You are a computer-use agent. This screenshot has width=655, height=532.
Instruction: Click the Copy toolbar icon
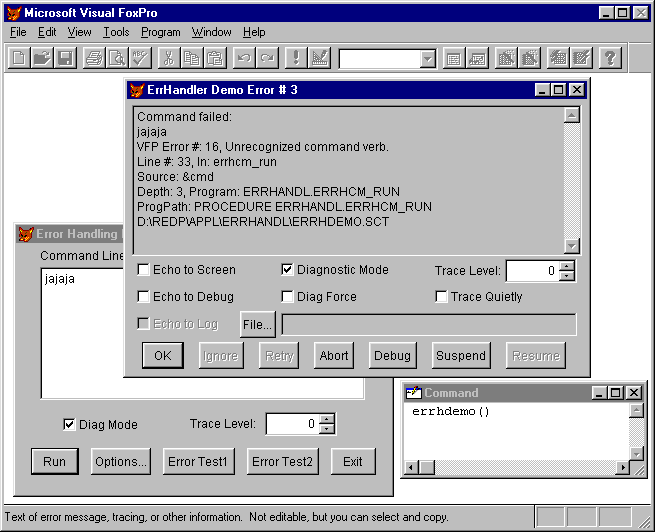[192, 58]
